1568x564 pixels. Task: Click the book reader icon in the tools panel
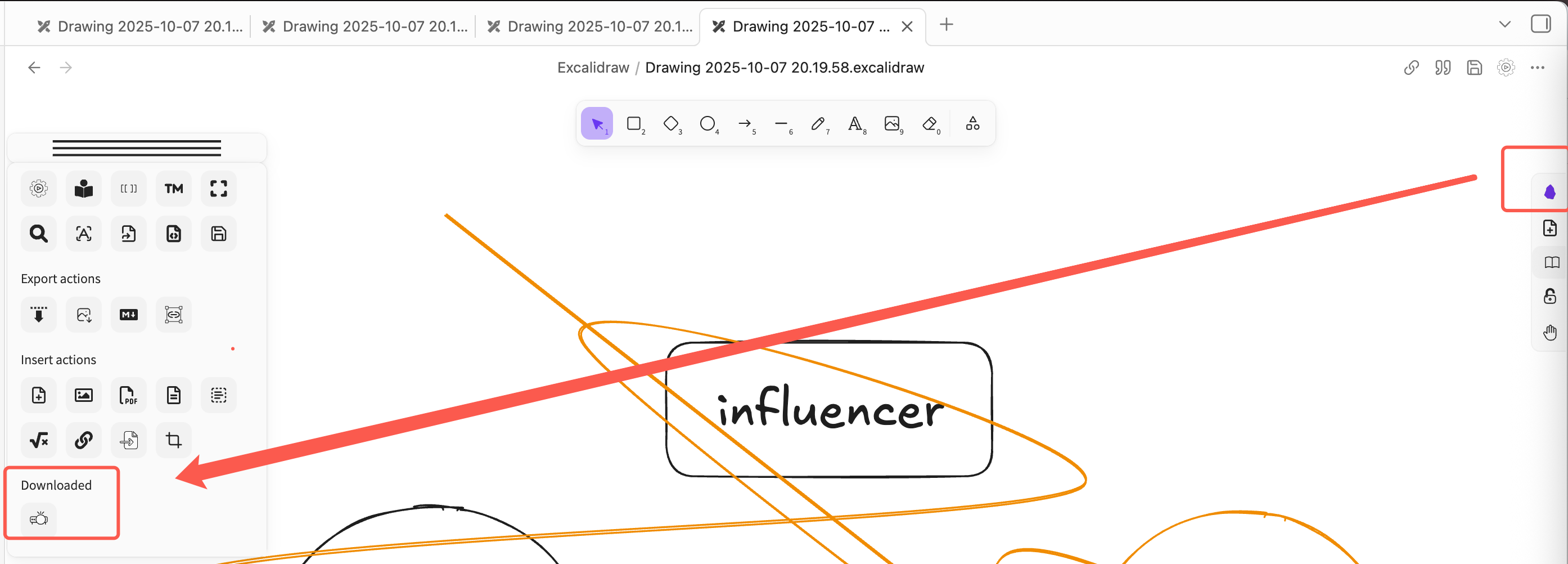83,189
